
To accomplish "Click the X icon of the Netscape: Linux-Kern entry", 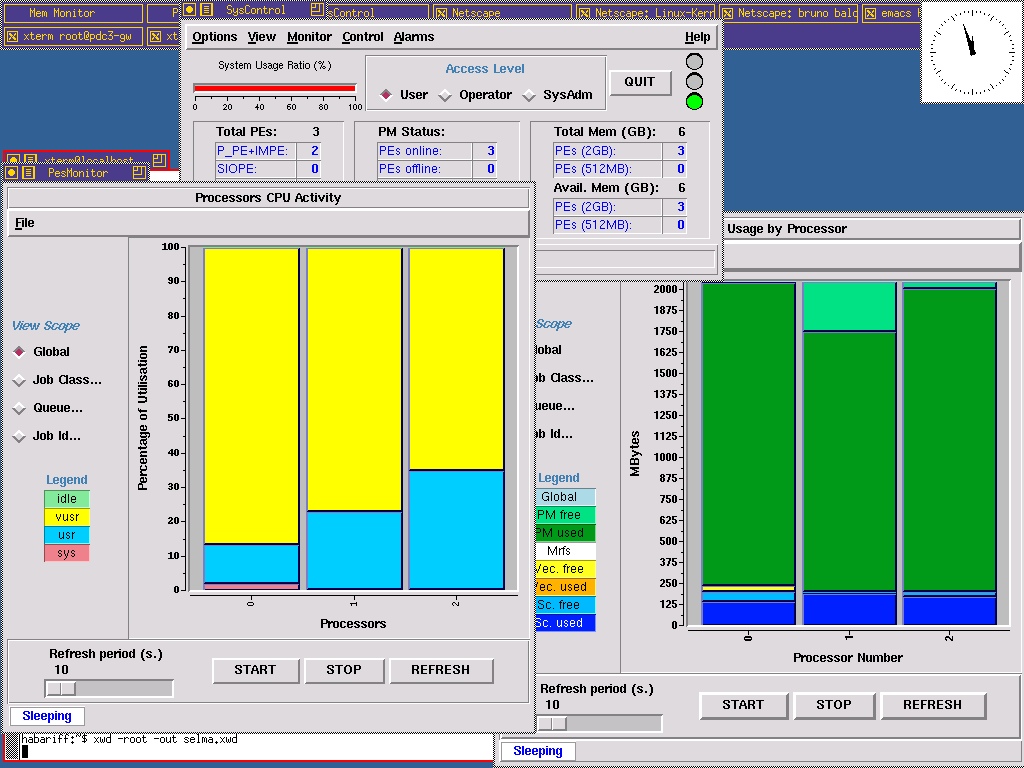I will click(584, 13).
